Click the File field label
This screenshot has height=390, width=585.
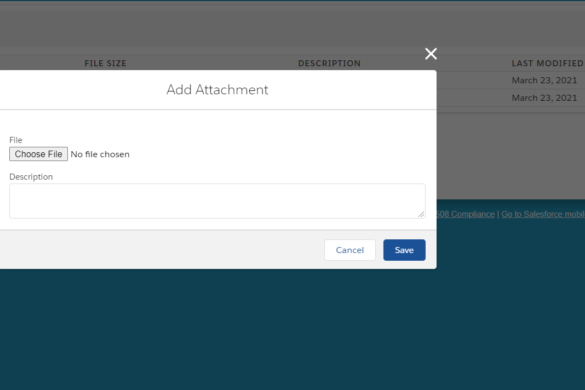point(16,140)
